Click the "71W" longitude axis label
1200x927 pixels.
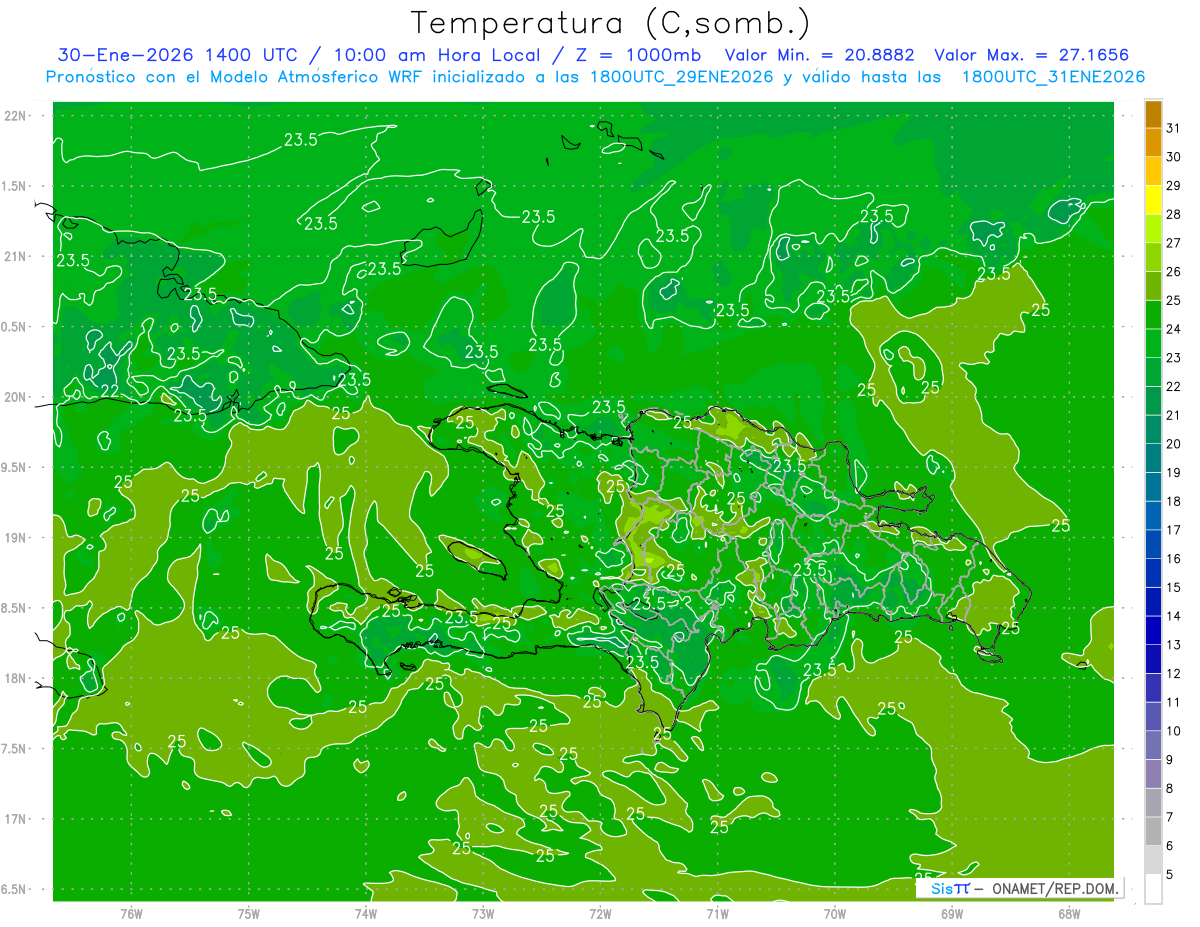[x=717, y=914]
